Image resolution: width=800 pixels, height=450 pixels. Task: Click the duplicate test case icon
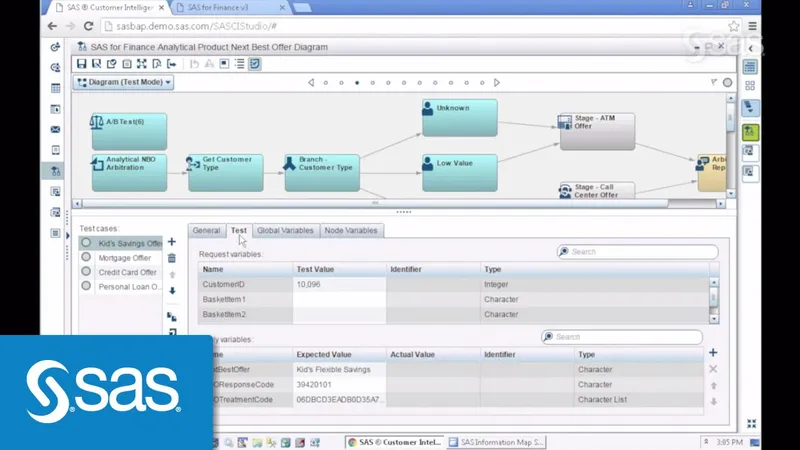[x=172, y=317]
